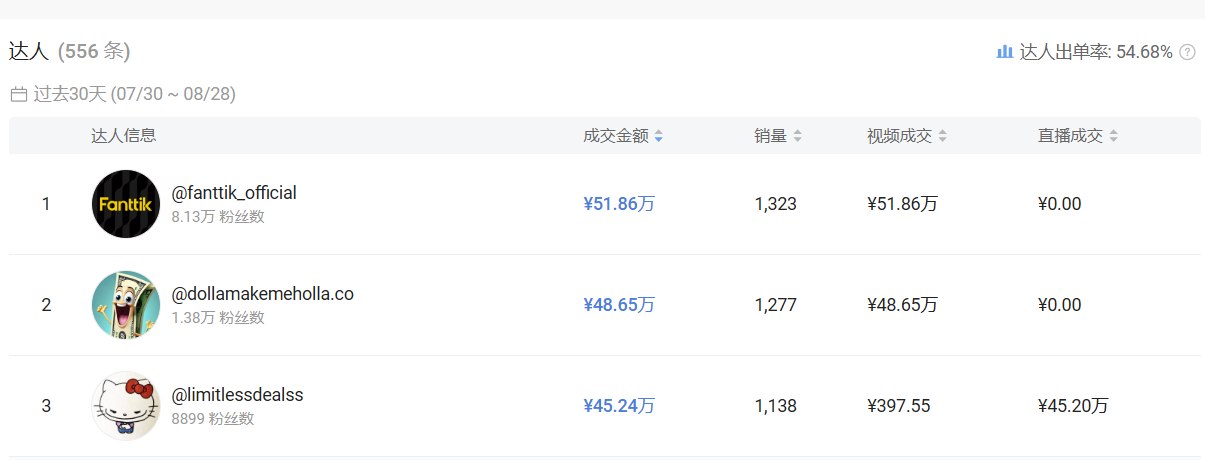Viewport: 1205px width, 460px height.
Task: Click the 达人 (556 条) section title
Action: click(x=70, y=51)
